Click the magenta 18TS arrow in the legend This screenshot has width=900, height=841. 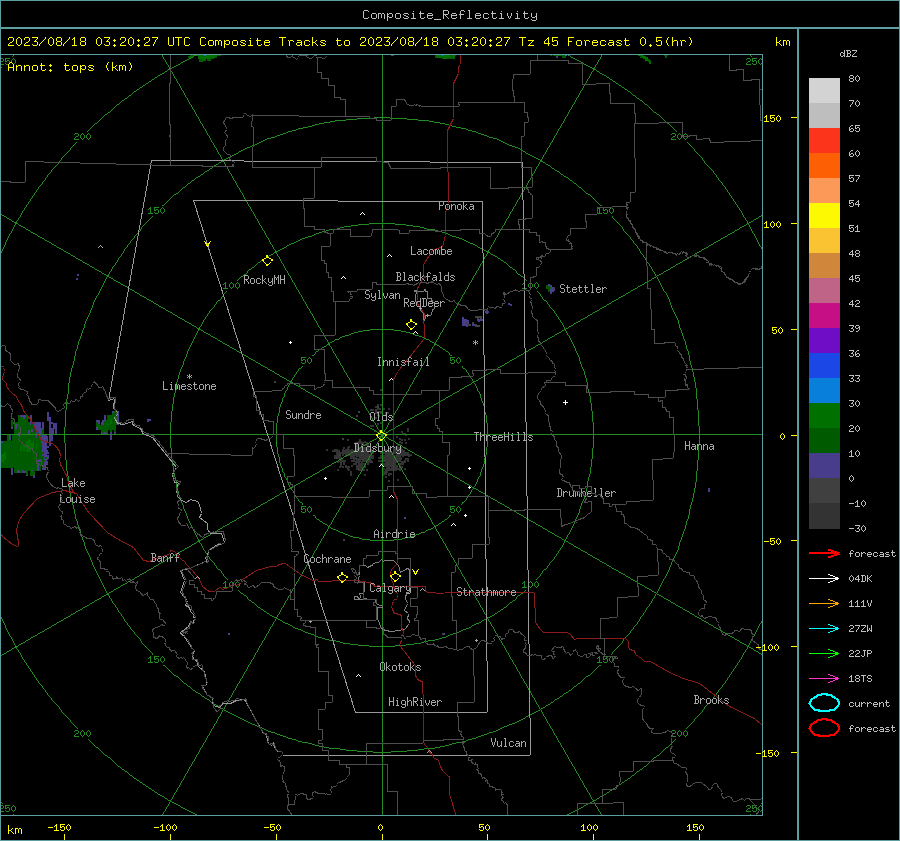tap(824, 679)
